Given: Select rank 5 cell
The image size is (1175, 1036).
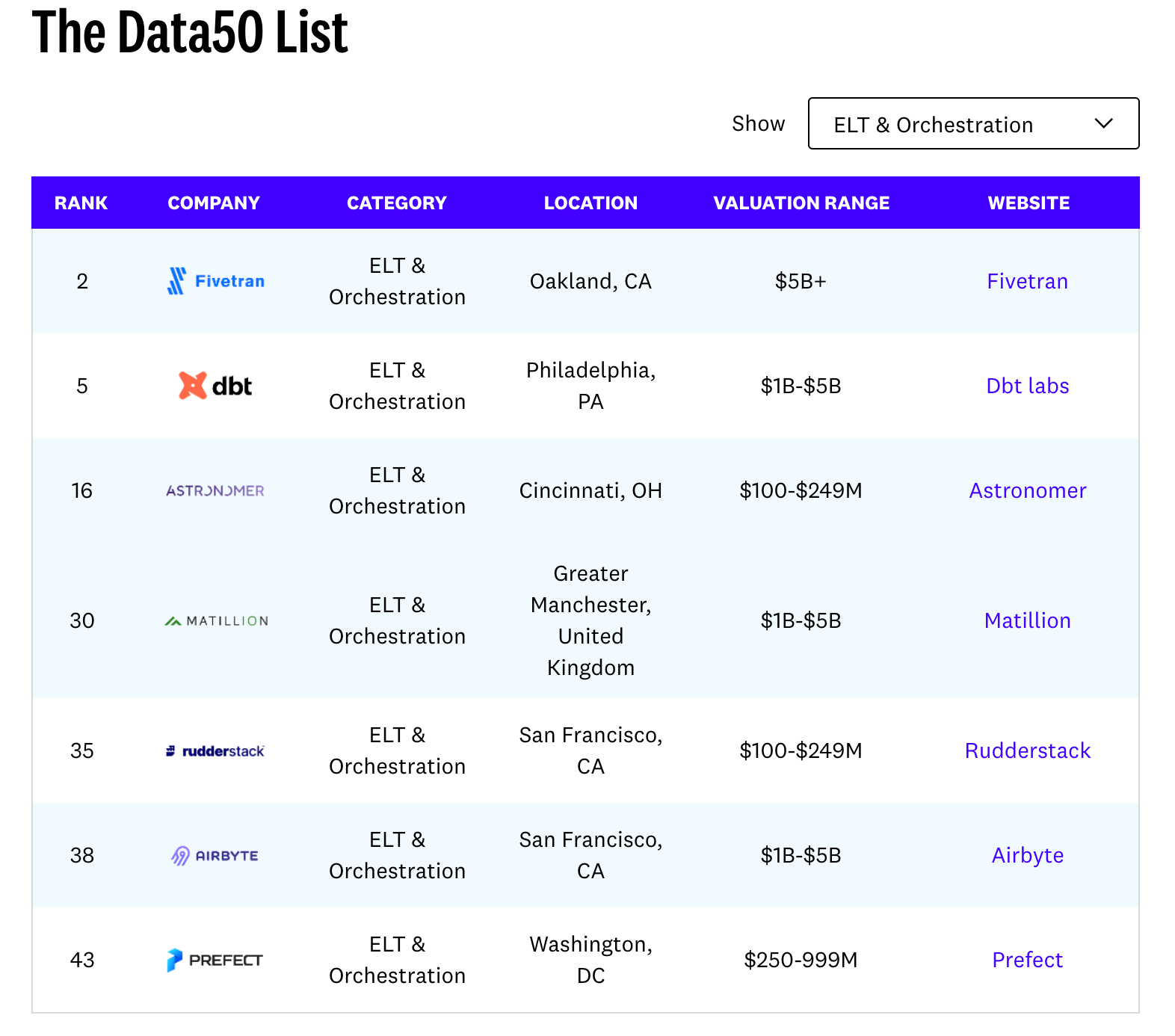Looking at the screenshot, I should point(82,386).
